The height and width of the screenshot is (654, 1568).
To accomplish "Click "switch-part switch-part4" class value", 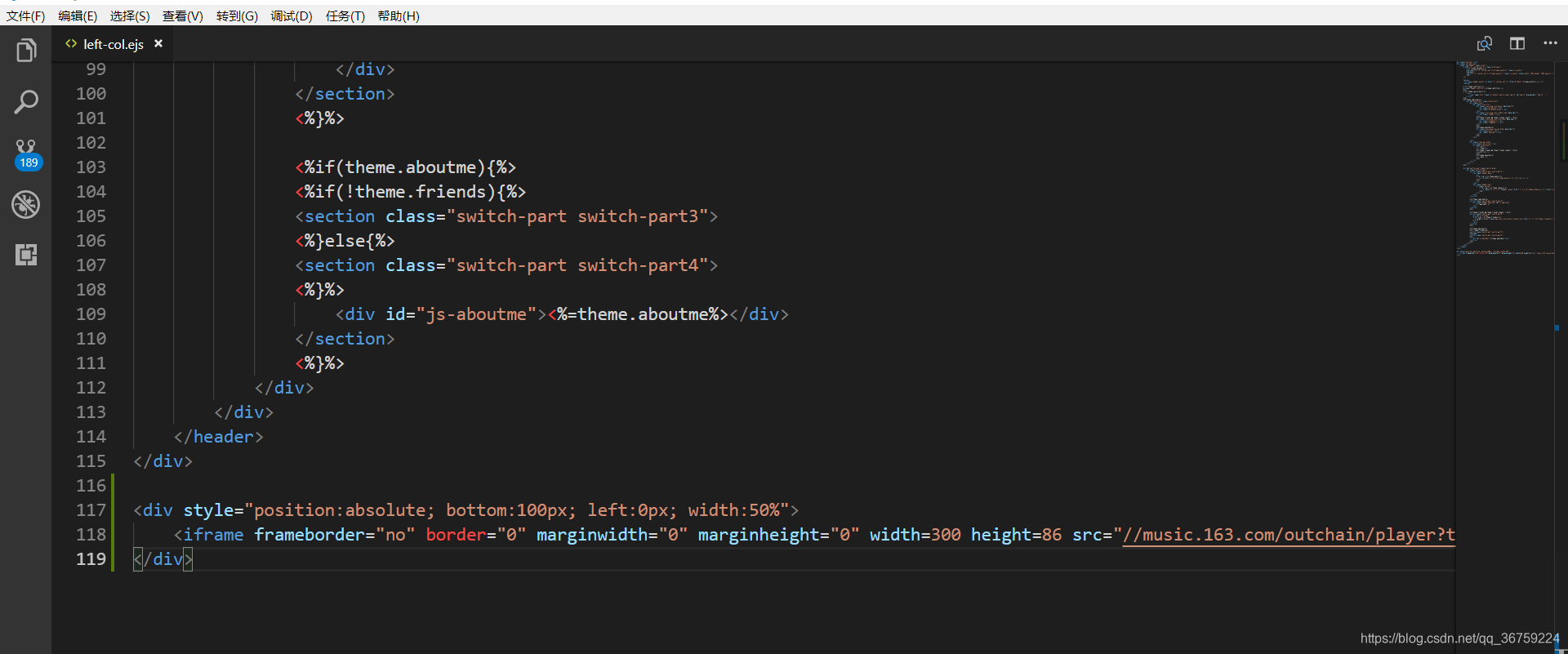I will tap(577, 265).
